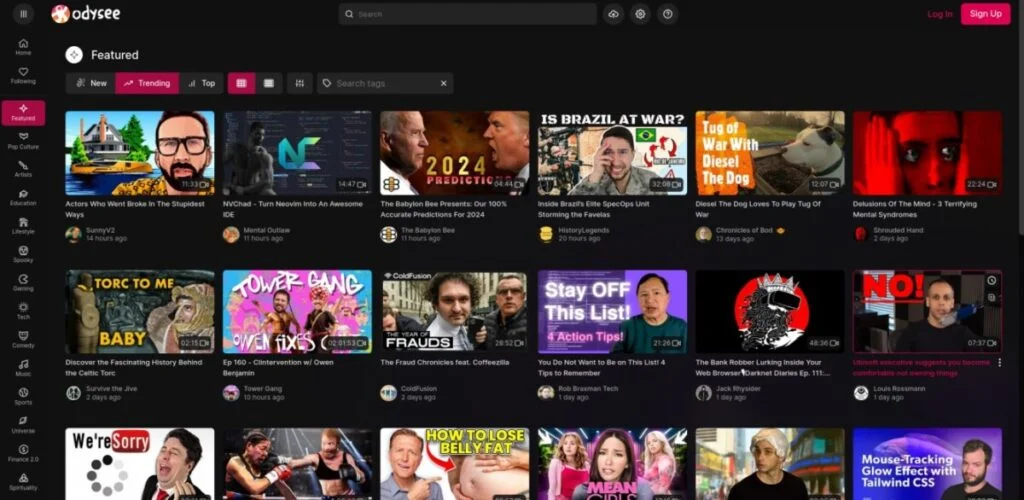Click the Featured heading icon
This screenshot has width=1024, height=500.
pos(74,55)
